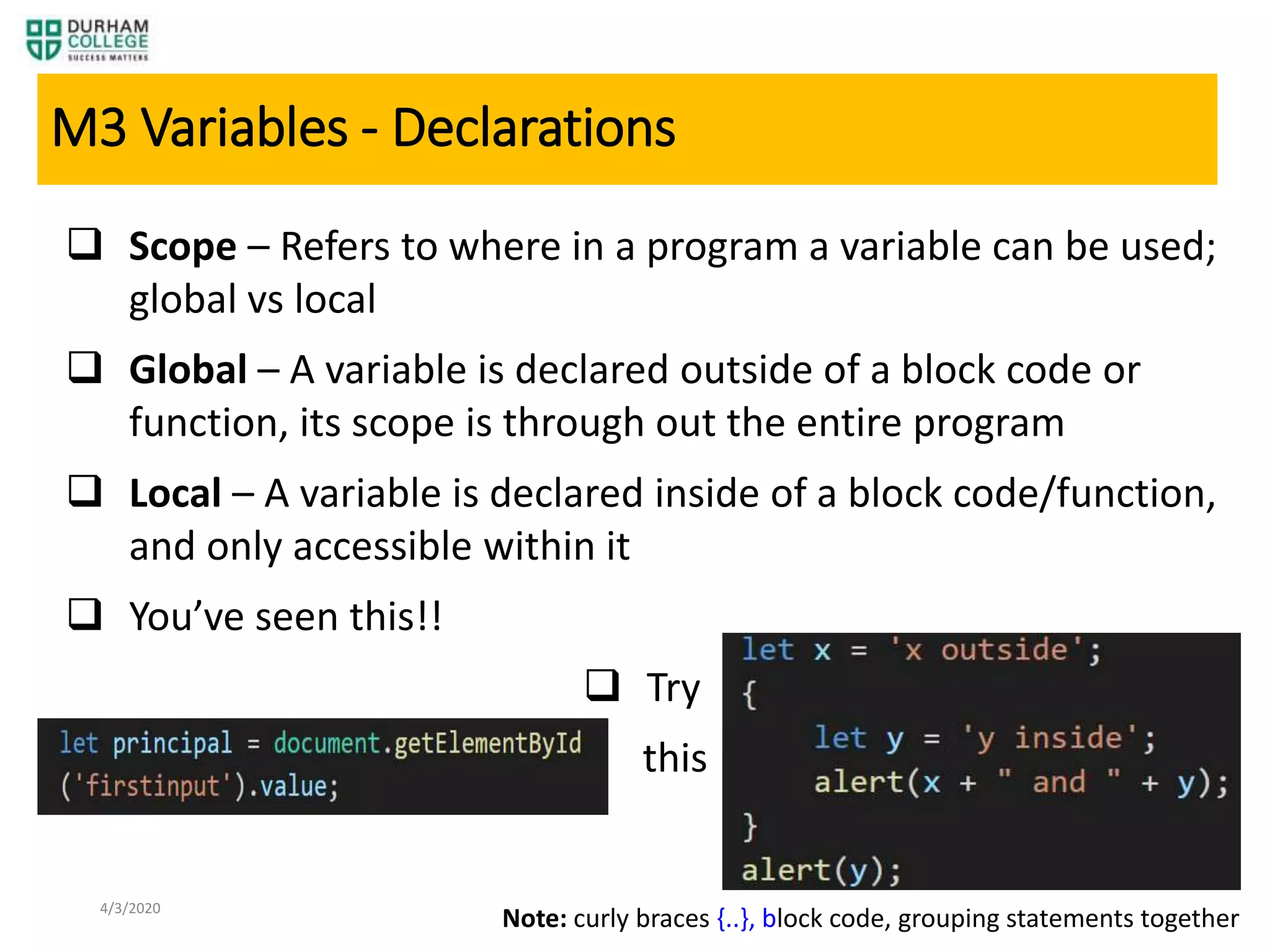Click the bold word 'Global'
The width and height of the screenshot is (1270, 952).
[188, 370]
